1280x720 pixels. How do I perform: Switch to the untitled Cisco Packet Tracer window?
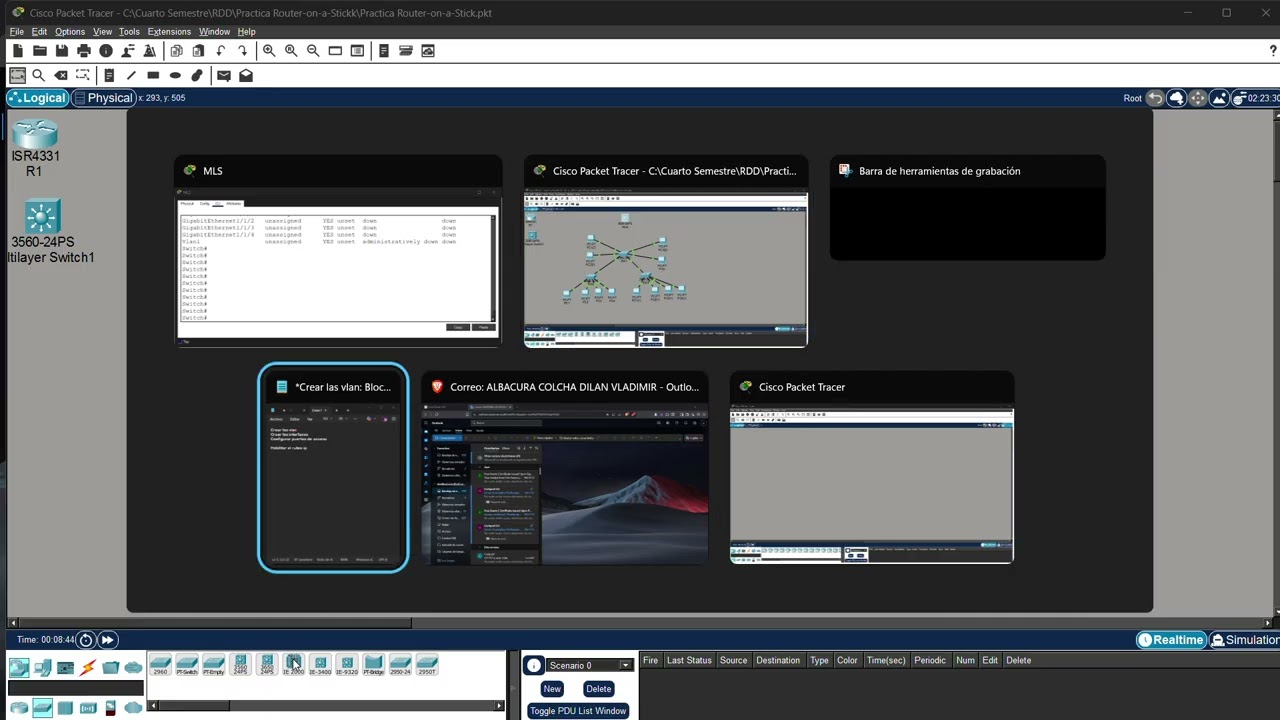872,468
